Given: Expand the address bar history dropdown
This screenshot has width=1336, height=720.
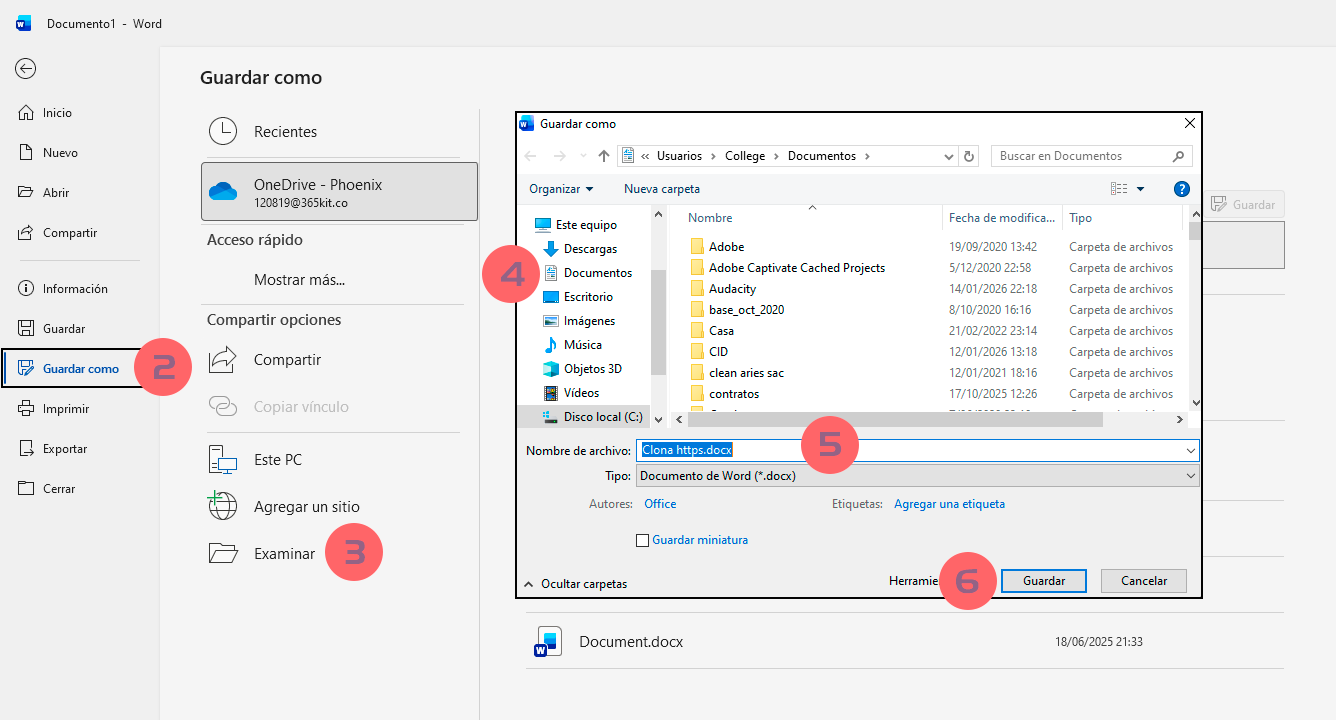Looking at the screenshot, I should point(949,156).
